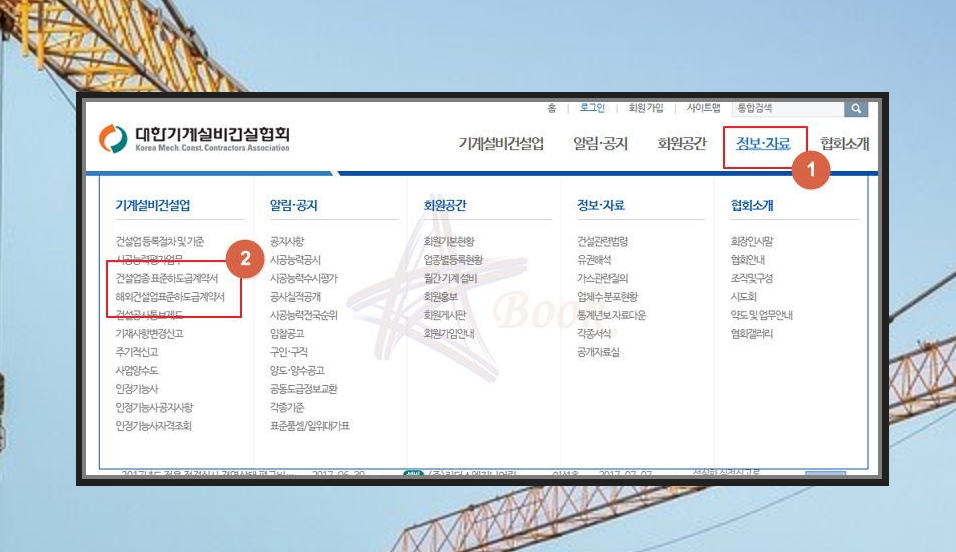Select 기재사항변경신고
The height and width of the screenshot is (552, 956).
click(x=149, y=334)
